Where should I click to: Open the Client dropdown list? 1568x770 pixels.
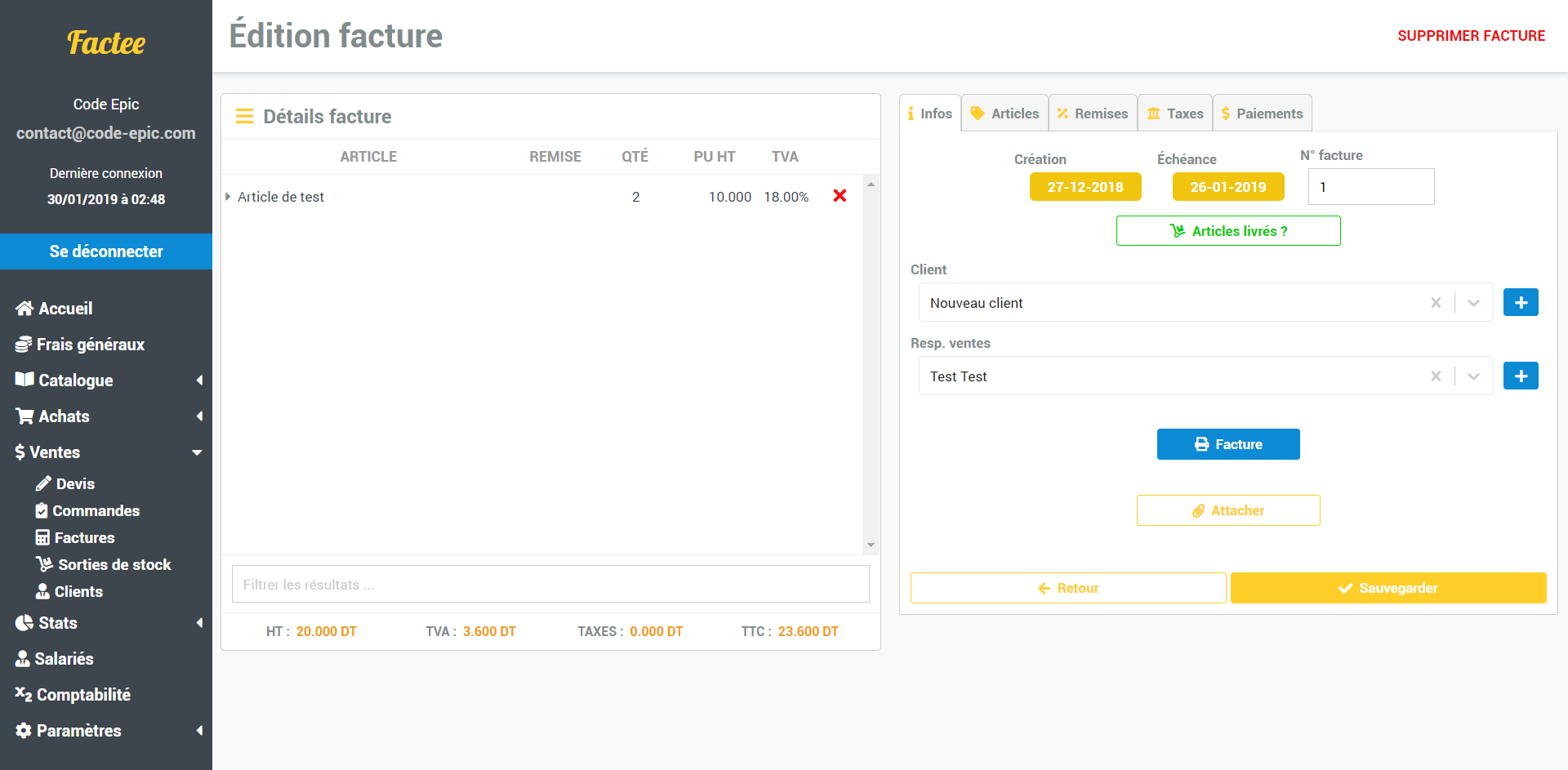pos(1473,303)
